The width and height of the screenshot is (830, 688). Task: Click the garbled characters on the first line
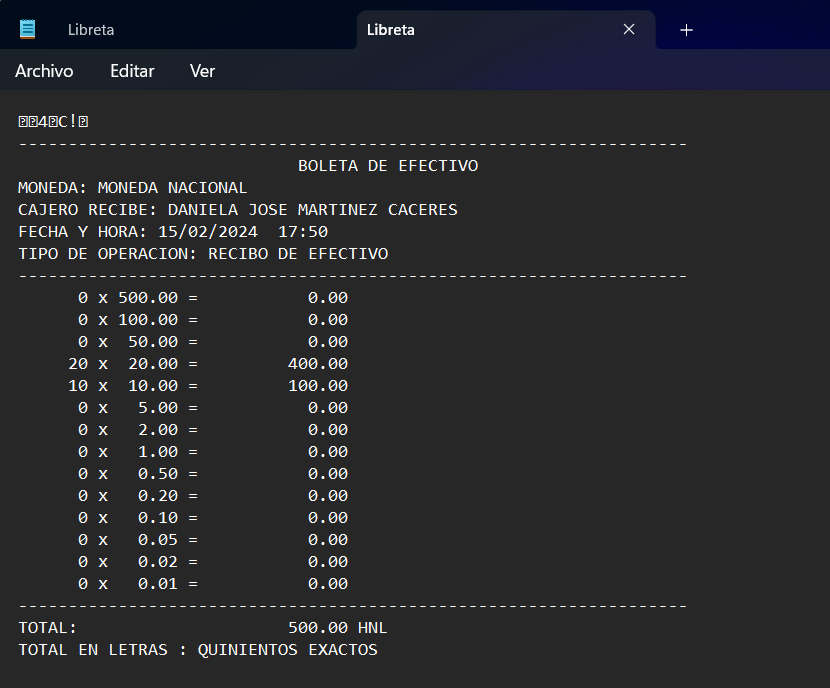click(x=54, y=122)
